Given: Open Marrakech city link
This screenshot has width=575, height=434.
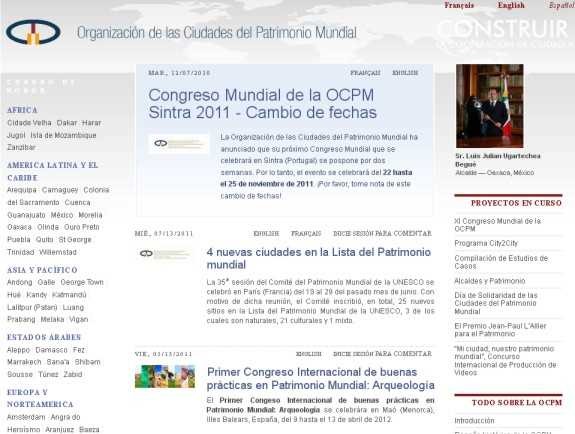Looking at the screenshot, I should (24, 362).
